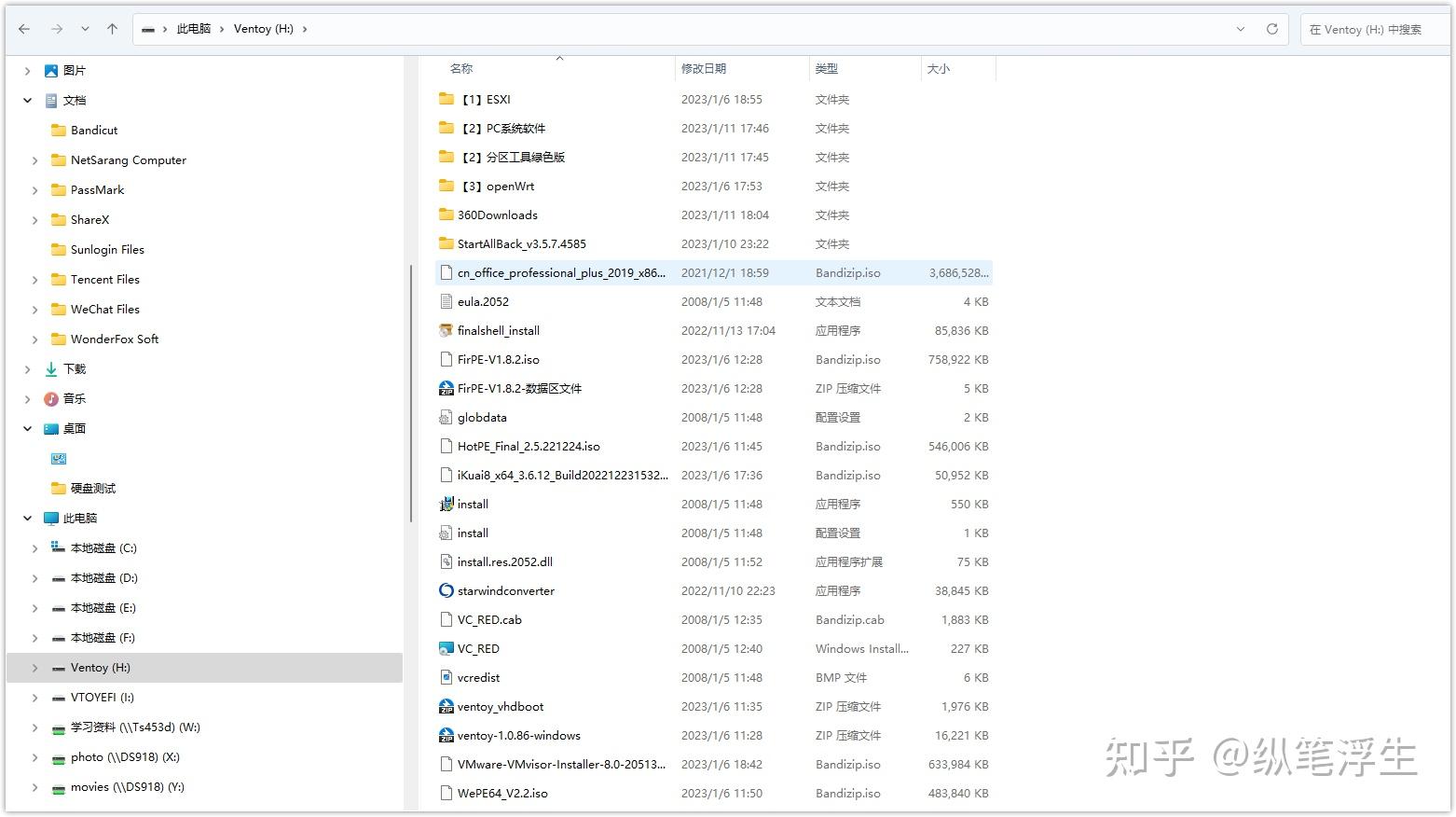Expand the 本地磁盘 (C:) drive node
The image size is (1456, 817).
click(35, 548)
